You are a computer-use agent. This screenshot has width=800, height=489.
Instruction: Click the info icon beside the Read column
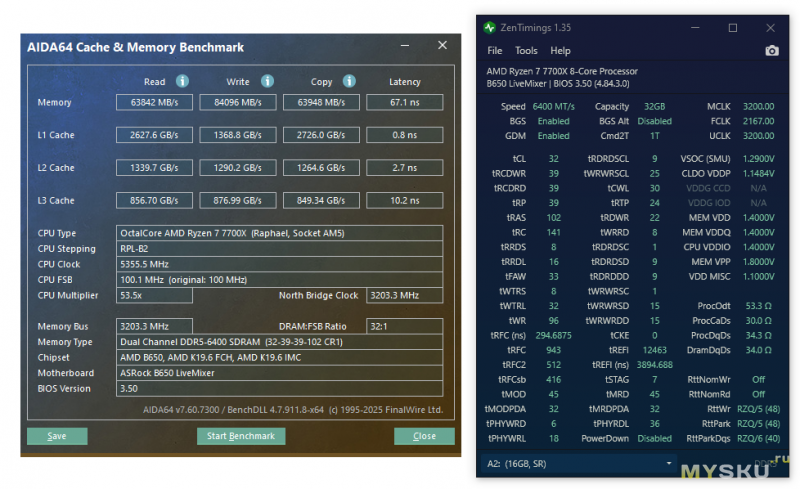tap(183, 81)
